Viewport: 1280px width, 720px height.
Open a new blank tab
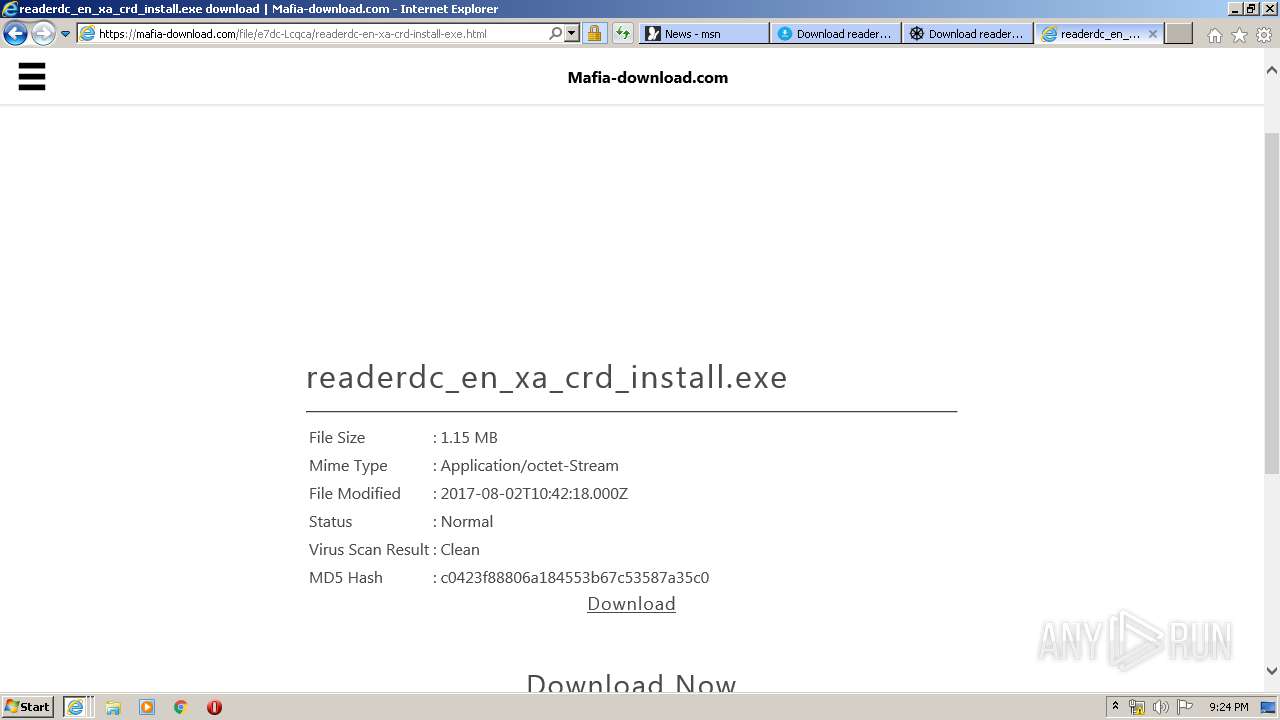[1179, 33]
